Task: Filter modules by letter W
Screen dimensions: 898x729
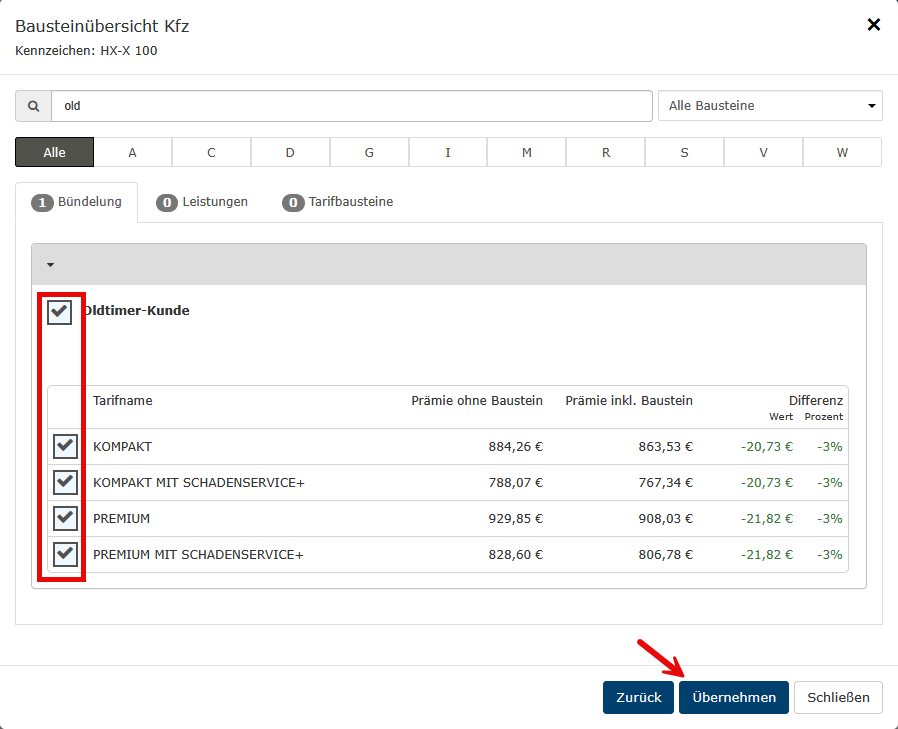Action: [842, 152]
